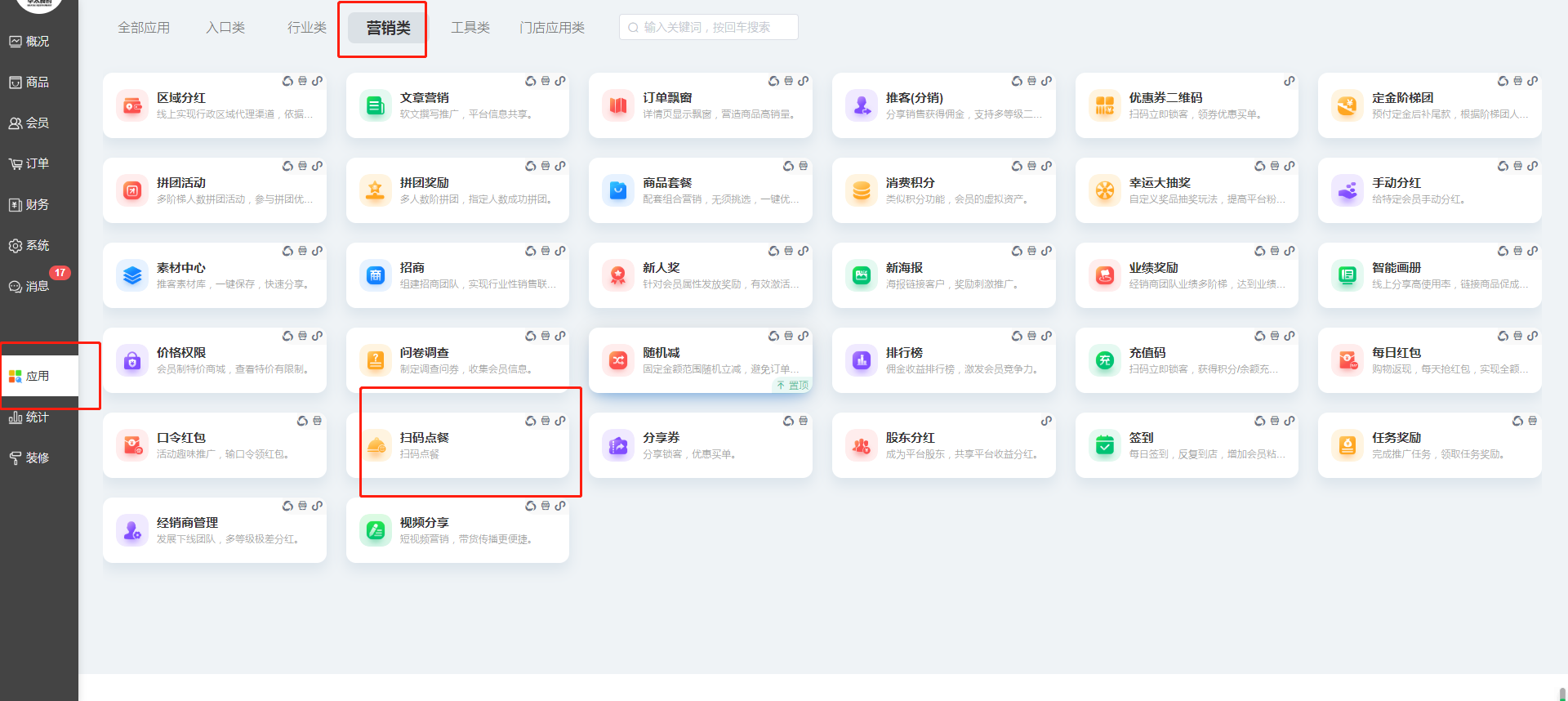Click the link icon on 优惠券二维码 card
This screenshot has height=701, width=1568.
pos(1290,81)
